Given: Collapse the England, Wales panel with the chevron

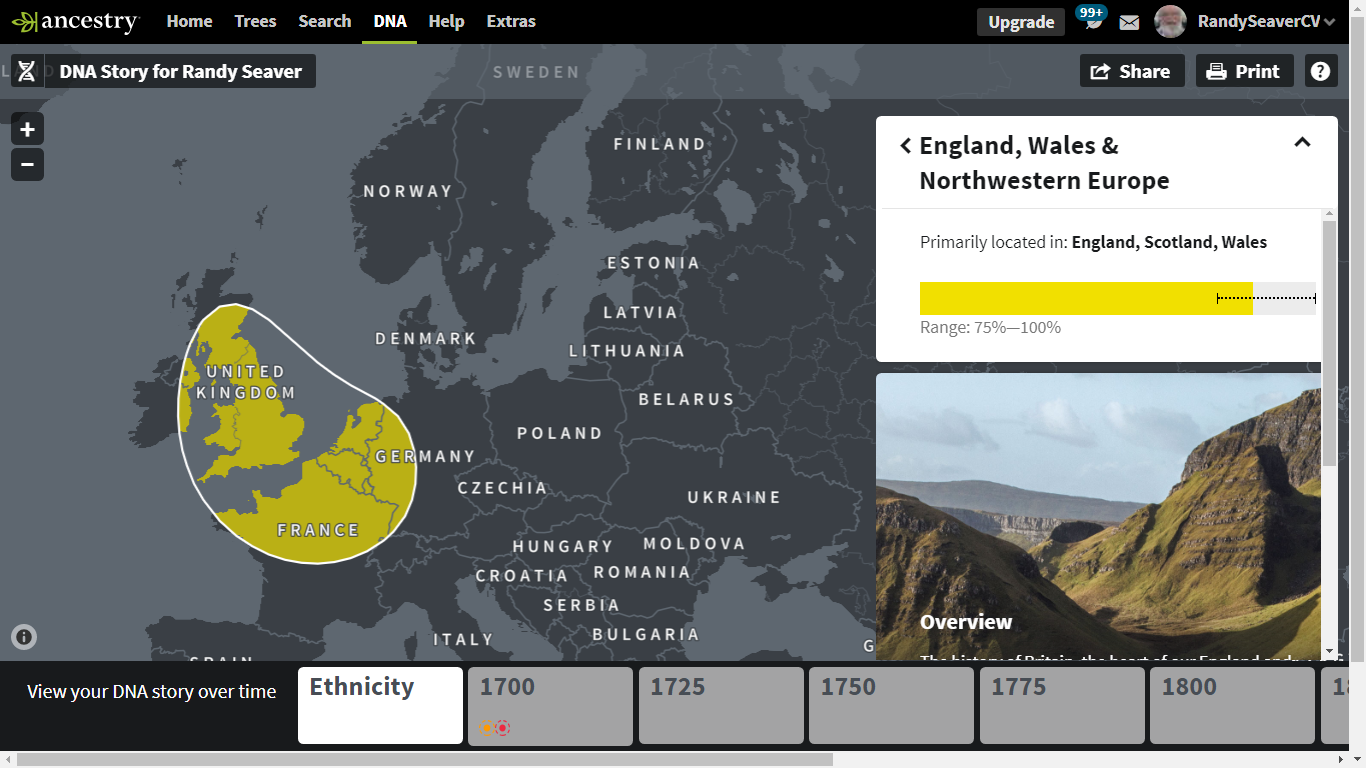Looking at the screenshot, I should tap(1302, 142).
